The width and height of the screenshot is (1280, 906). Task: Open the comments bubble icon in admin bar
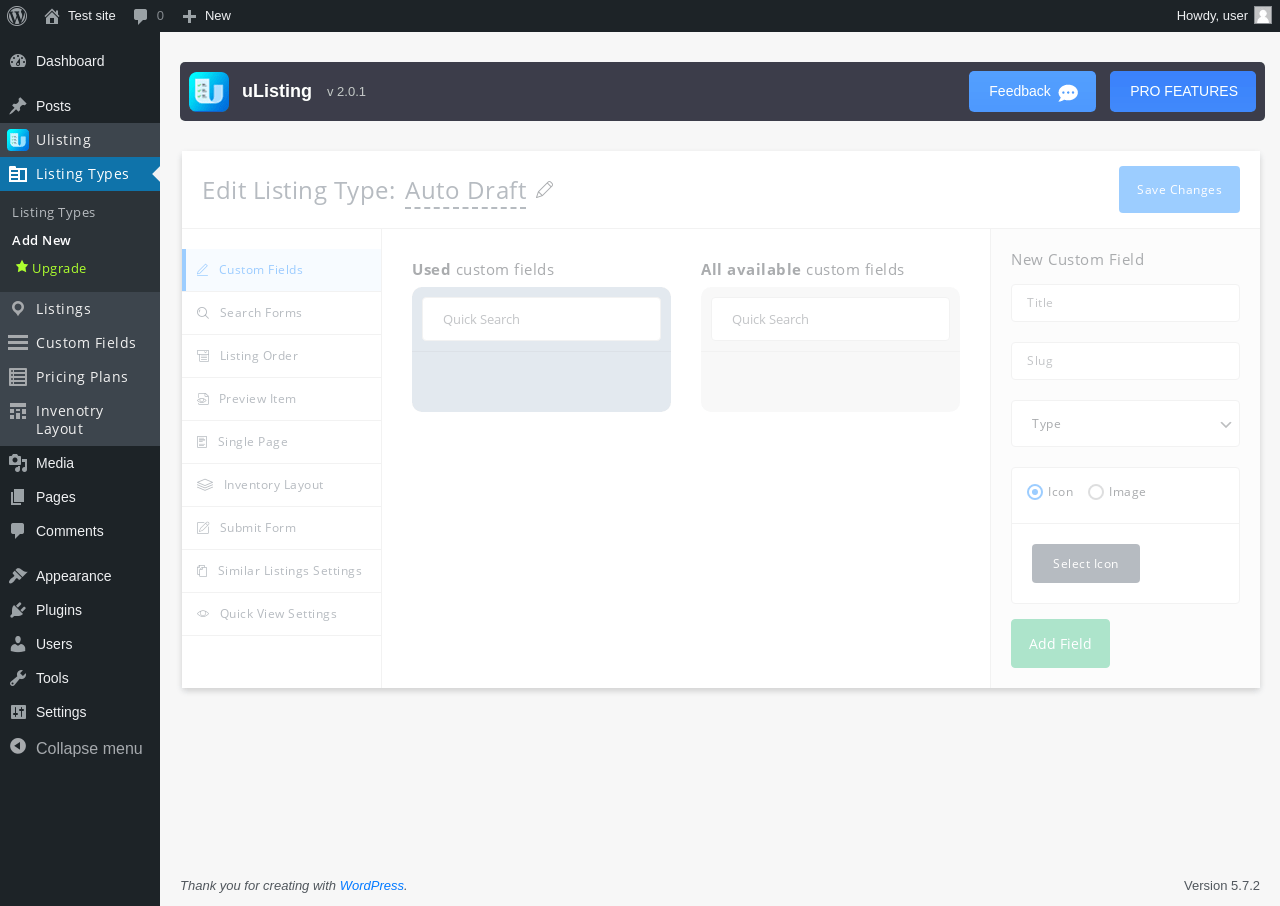pyautogui.click(x=141, y=16)
